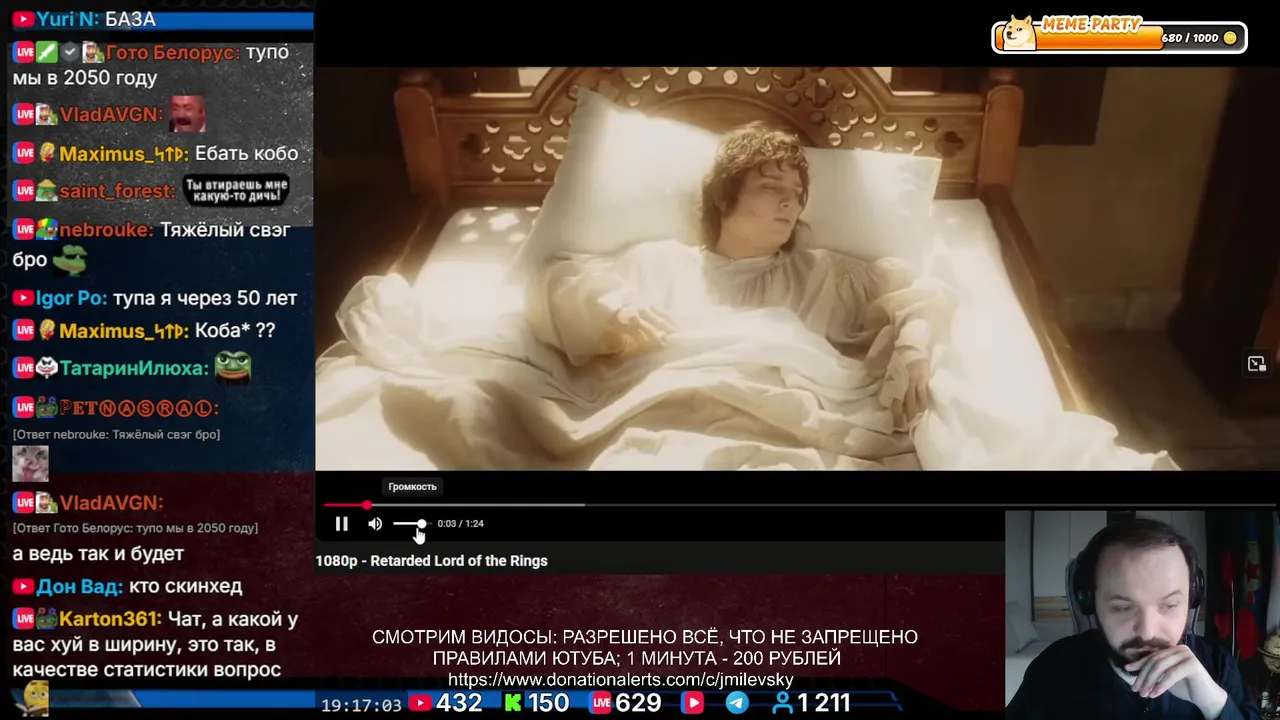
Task: Click the username ТатаринИлюха in chat
Action: click(x=134, y=368)
